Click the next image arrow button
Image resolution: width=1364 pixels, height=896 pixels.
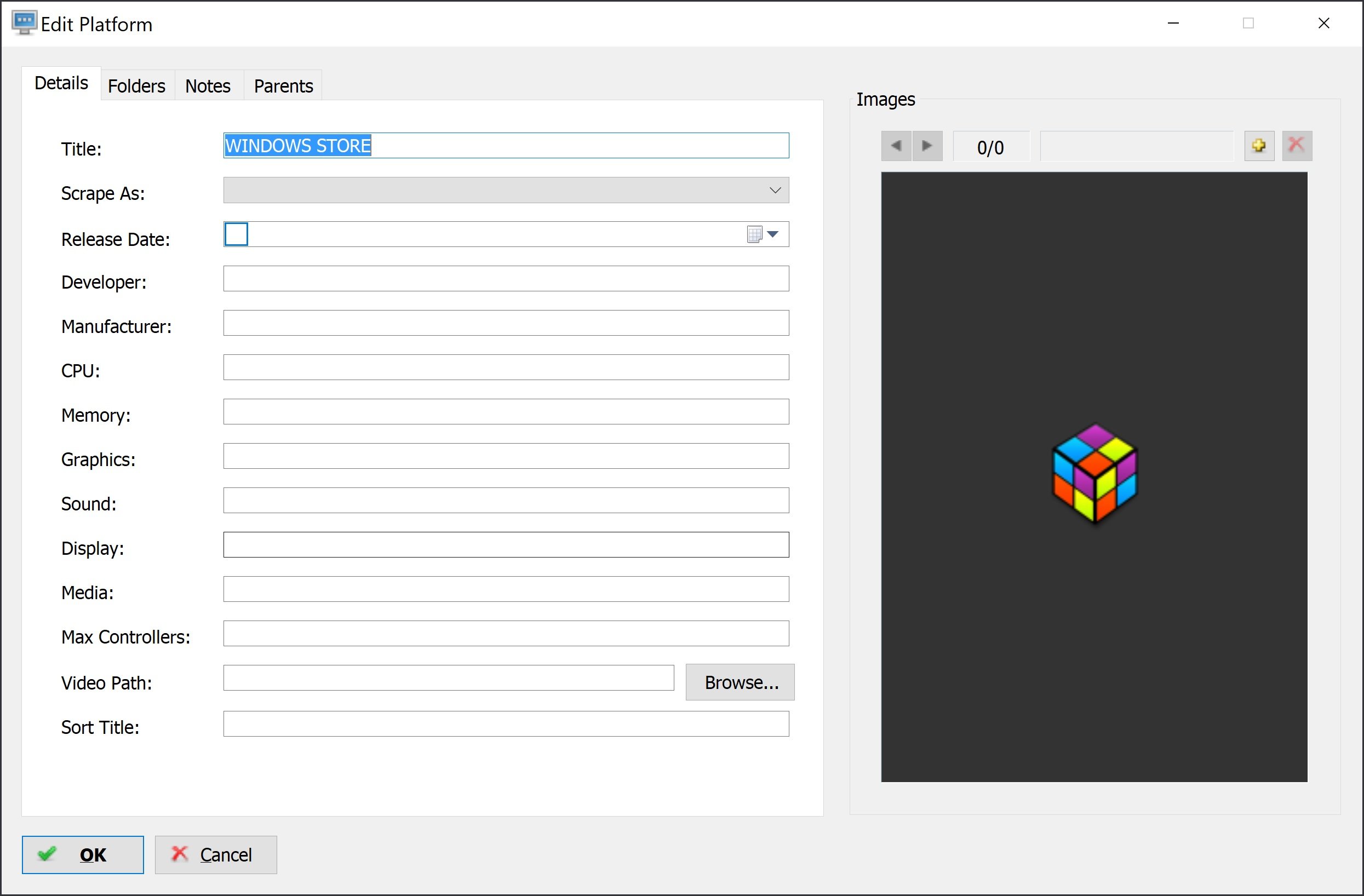click(x=927, y=146)
